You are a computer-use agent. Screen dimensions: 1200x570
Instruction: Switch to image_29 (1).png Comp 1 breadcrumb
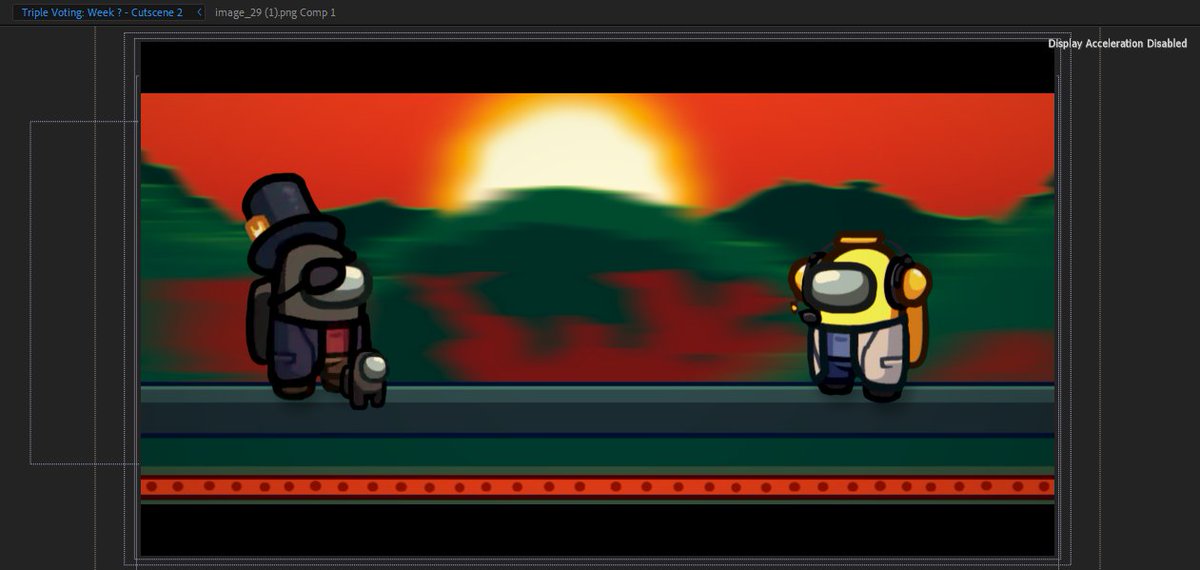click(x=275, y=12)
